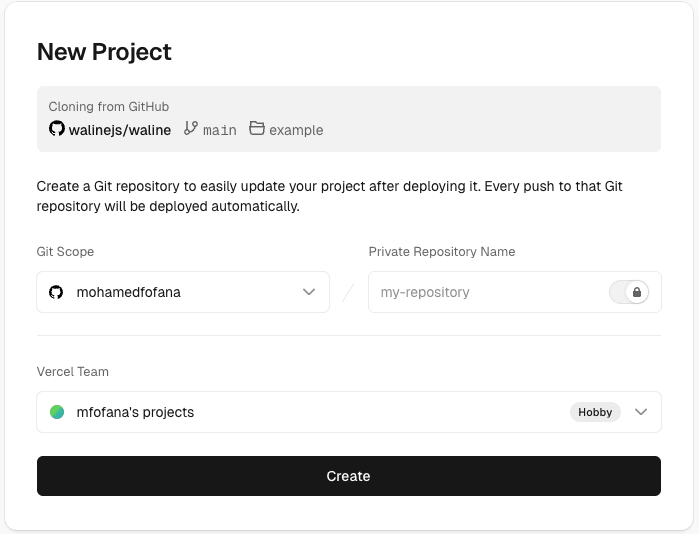Click the green team avatar circle
699x534 pixels.
57,412
